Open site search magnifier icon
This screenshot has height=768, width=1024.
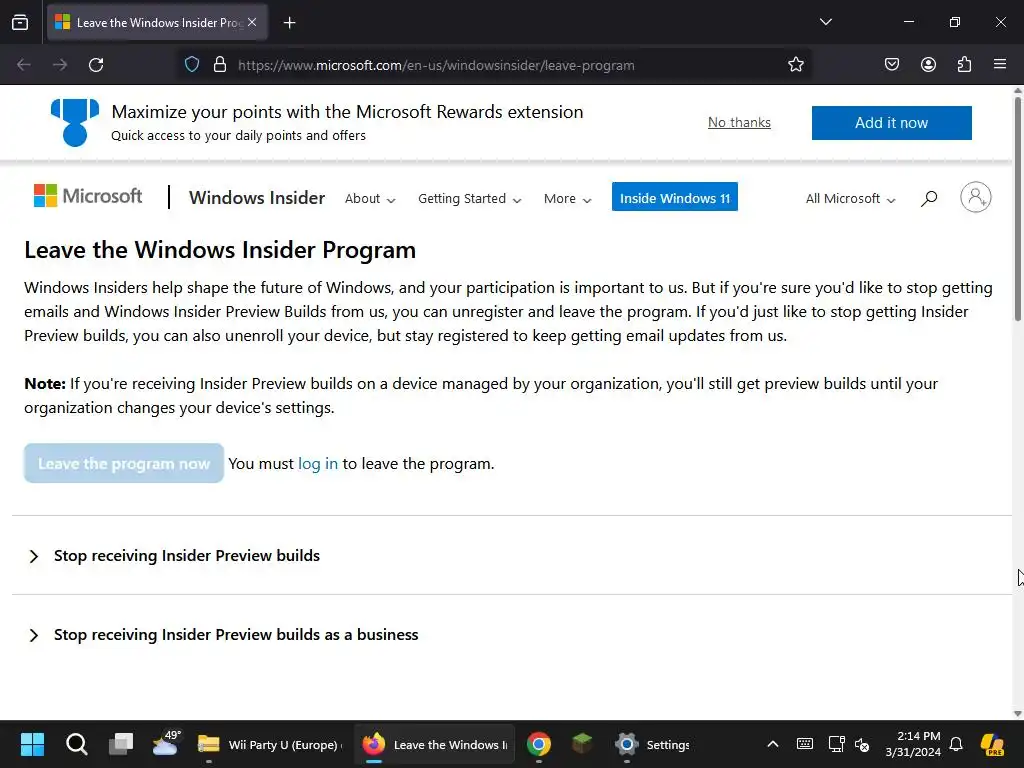[x=929, y=198]
